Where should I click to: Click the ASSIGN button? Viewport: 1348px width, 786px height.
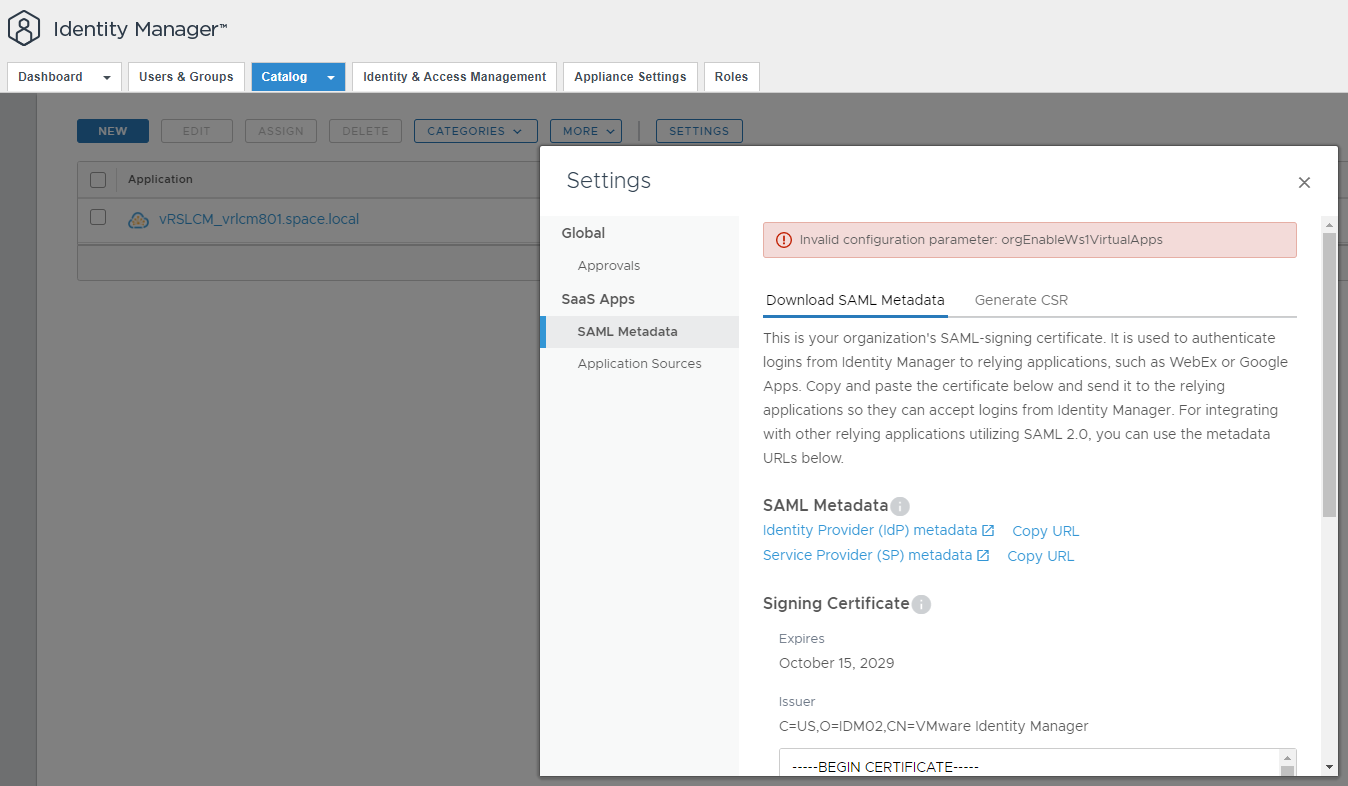[281, 131]
